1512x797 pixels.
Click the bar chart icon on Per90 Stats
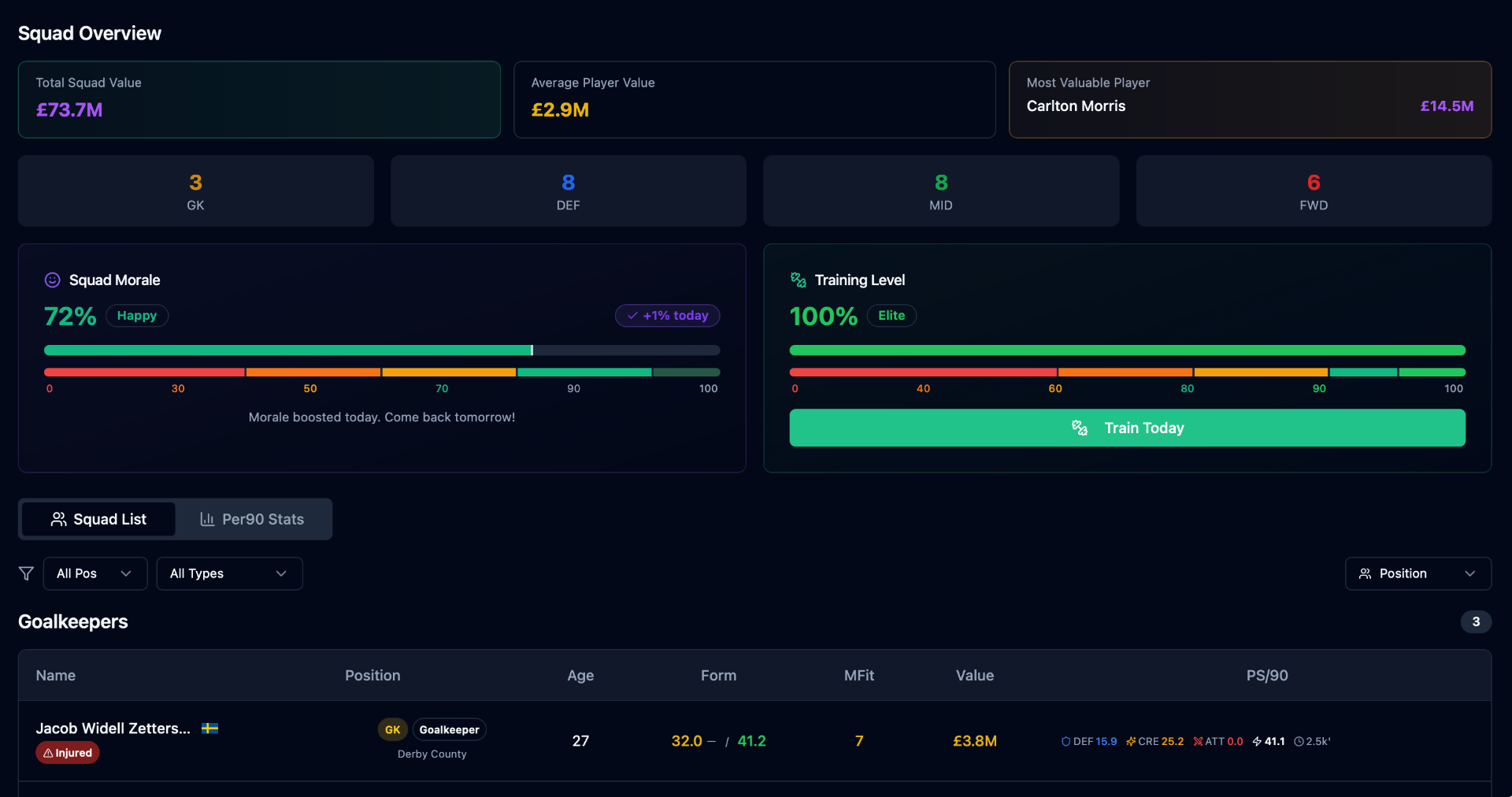tap(206, 519)
